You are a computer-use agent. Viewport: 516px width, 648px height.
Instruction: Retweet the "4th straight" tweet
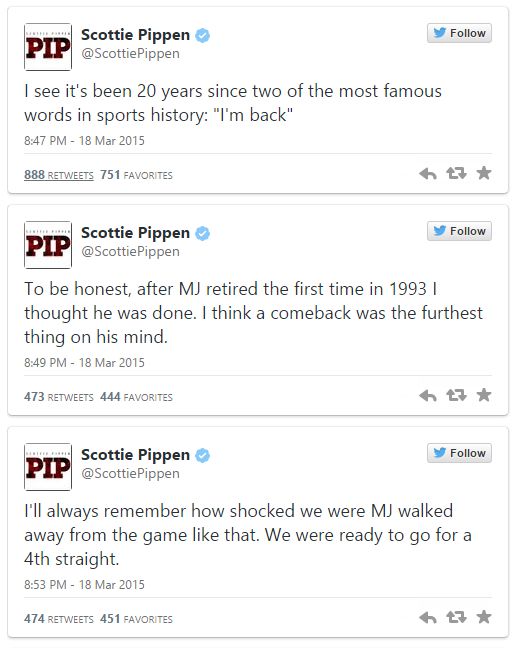click(456, 617)
